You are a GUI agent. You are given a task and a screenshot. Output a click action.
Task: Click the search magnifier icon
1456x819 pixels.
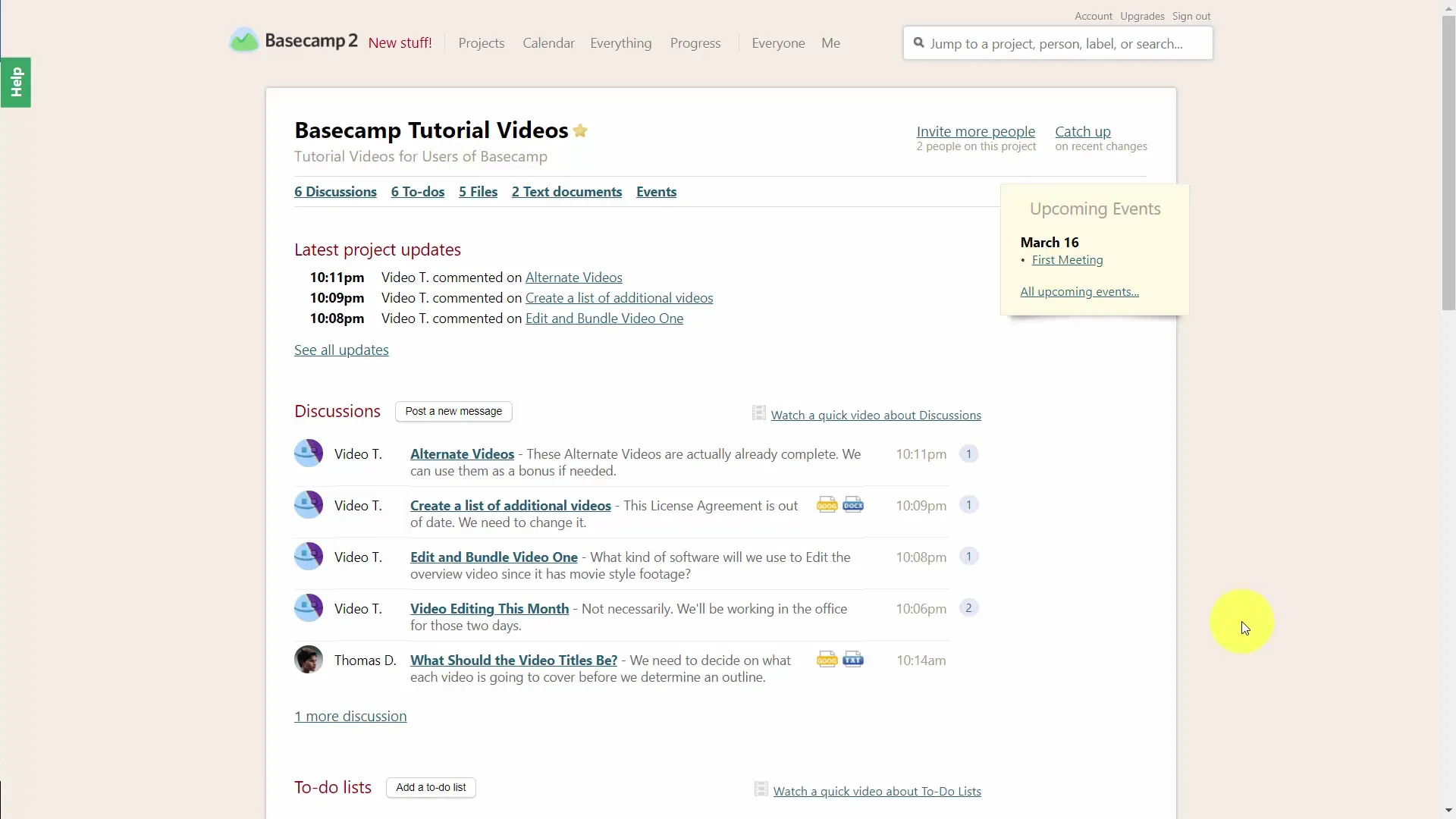tap(919, 43)
